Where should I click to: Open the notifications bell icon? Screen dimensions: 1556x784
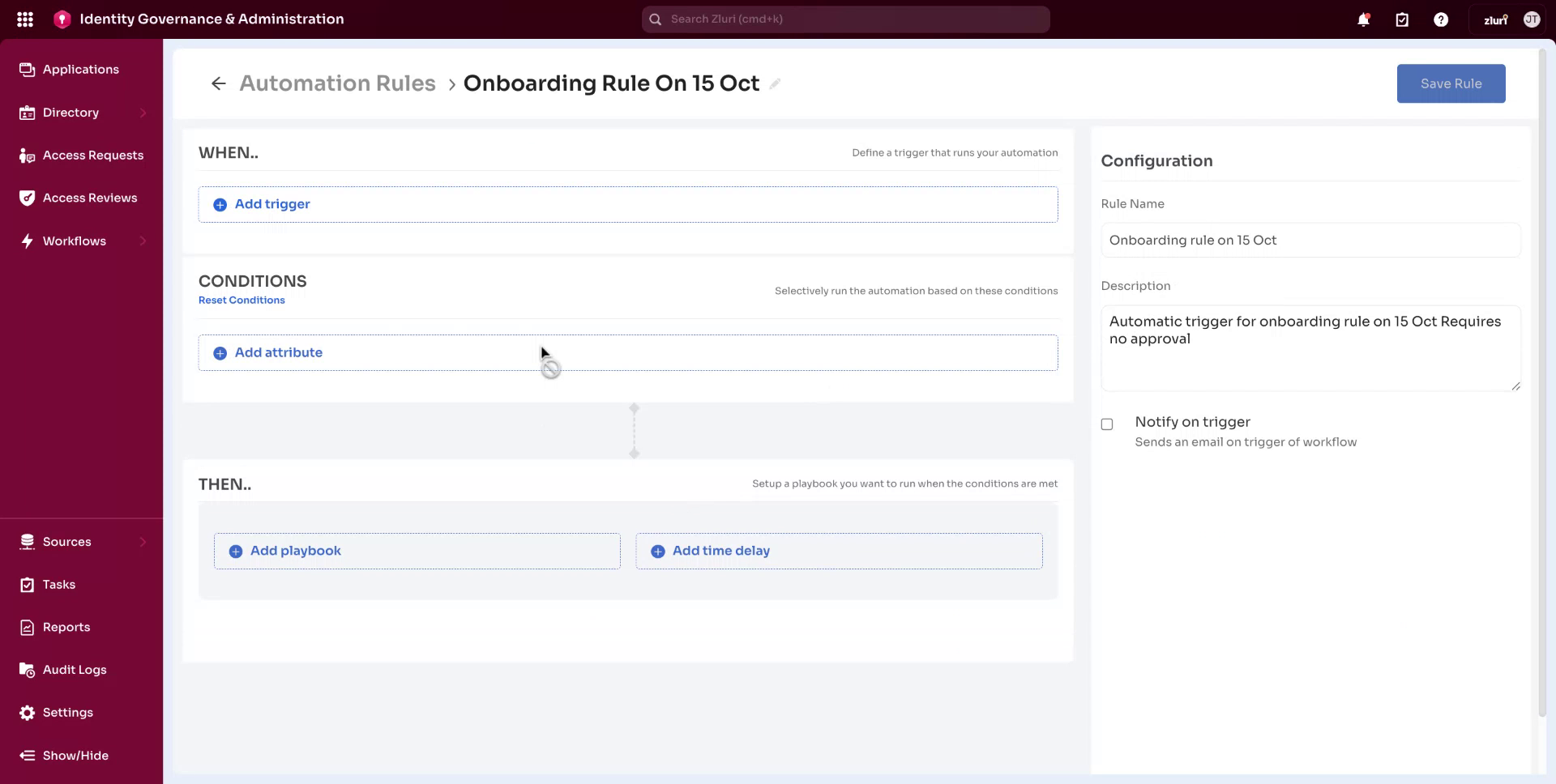click(1363, 19)
